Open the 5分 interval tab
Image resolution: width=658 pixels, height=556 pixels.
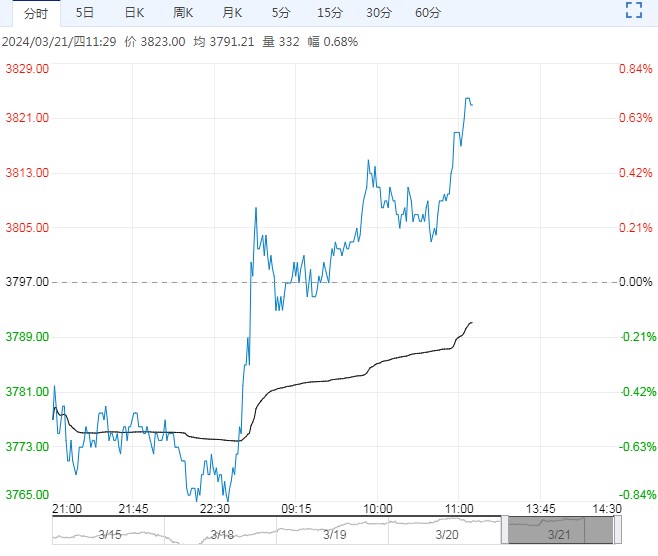281,13
